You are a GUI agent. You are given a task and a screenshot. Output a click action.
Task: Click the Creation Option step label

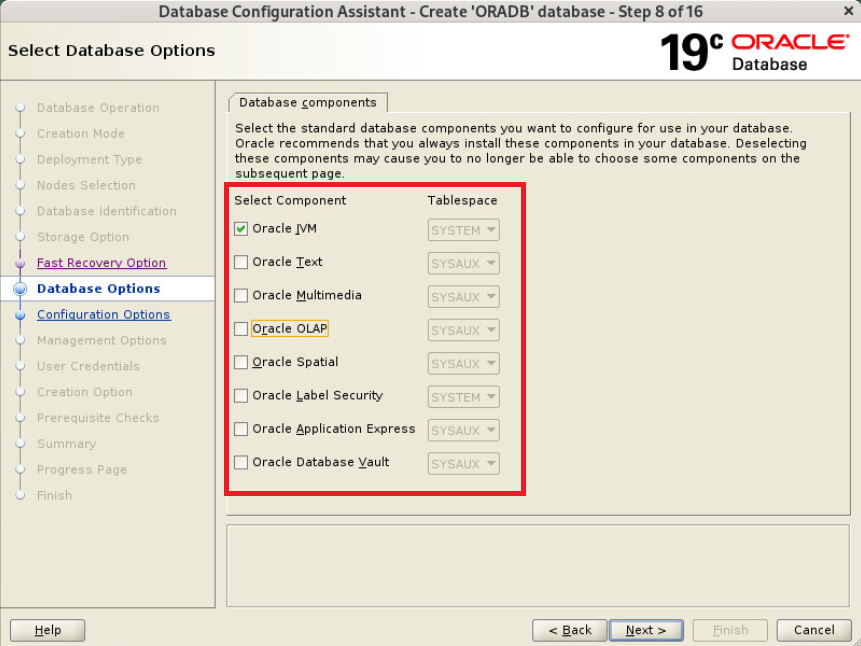(x=85, y=392)
